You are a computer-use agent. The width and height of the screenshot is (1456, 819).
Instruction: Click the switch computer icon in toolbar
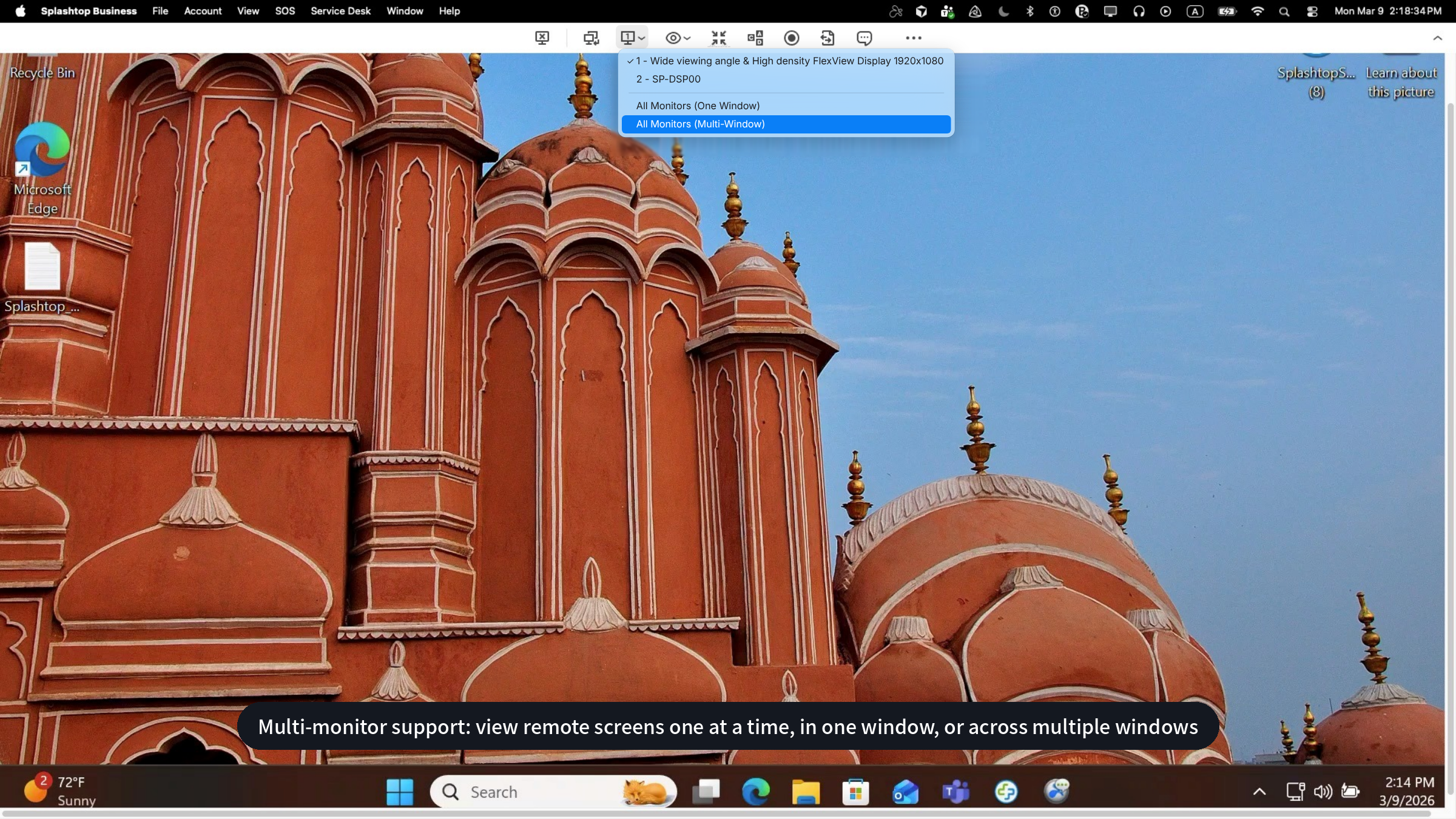point(591,38)
